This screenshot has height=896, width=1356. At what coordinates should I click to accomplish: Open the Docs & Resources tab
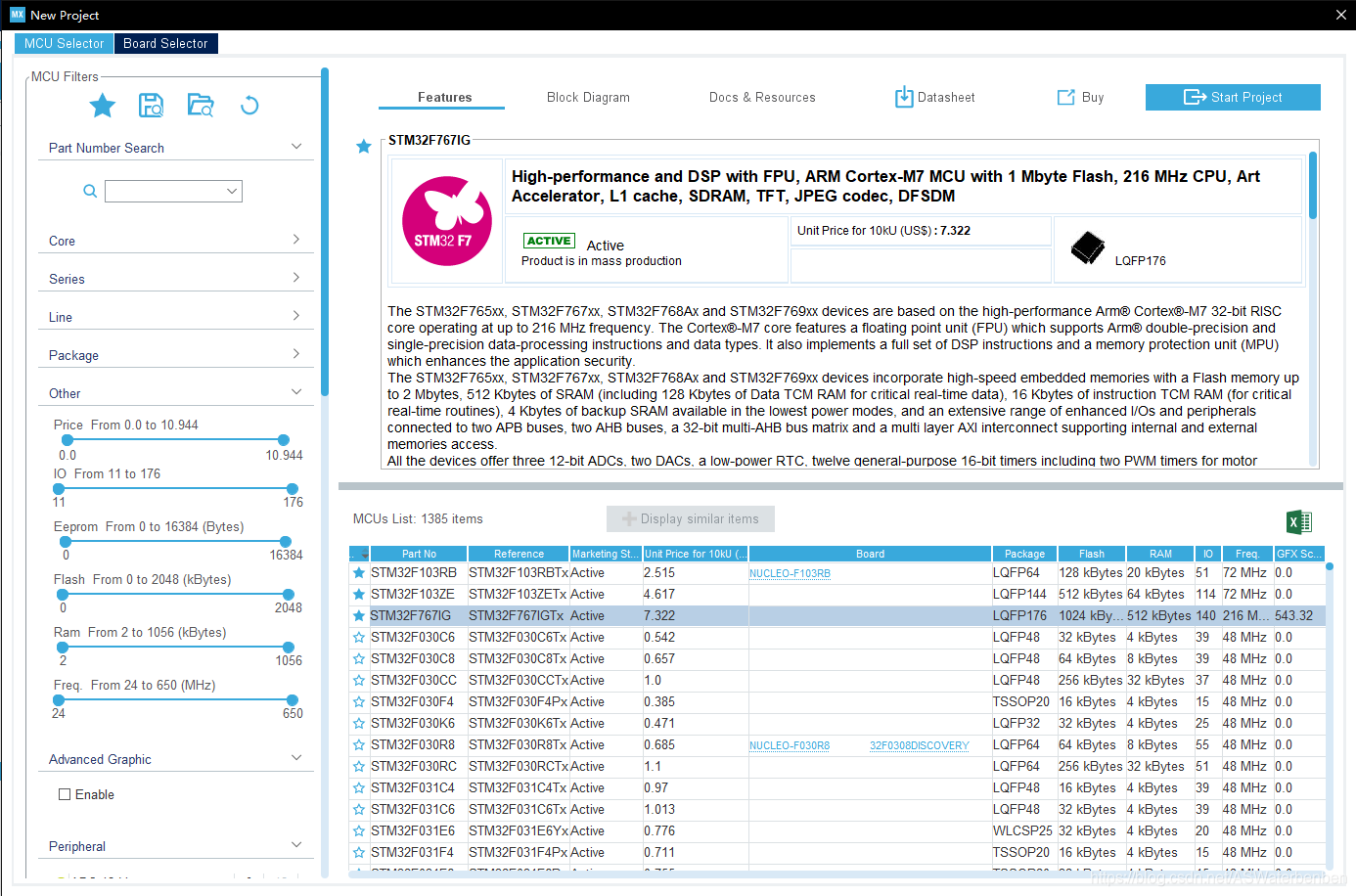point(762,98)
